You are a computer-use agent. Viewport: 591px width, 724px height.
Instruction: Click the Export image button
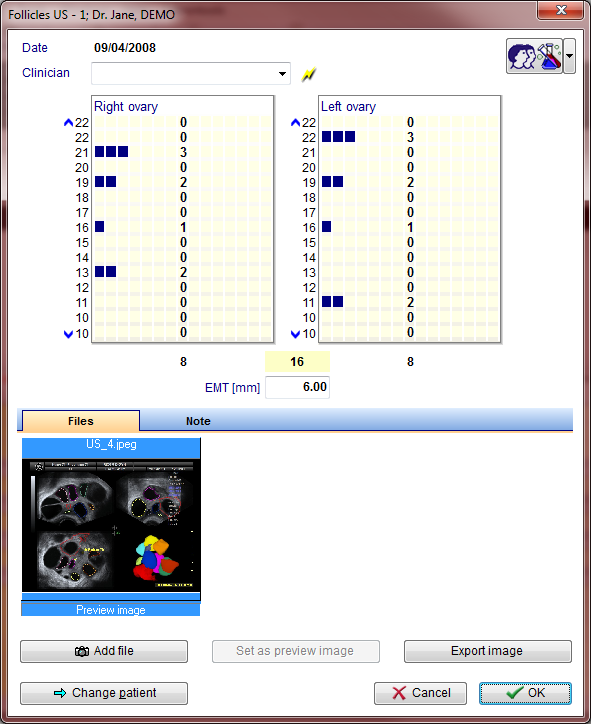(x=488, y=651)
